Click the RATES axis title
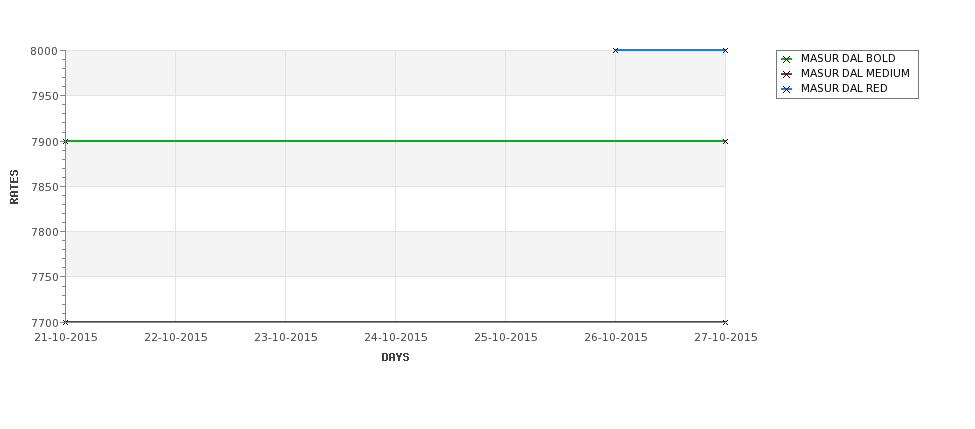The width and height of the screenshot is (975, 429). point(14,187)
